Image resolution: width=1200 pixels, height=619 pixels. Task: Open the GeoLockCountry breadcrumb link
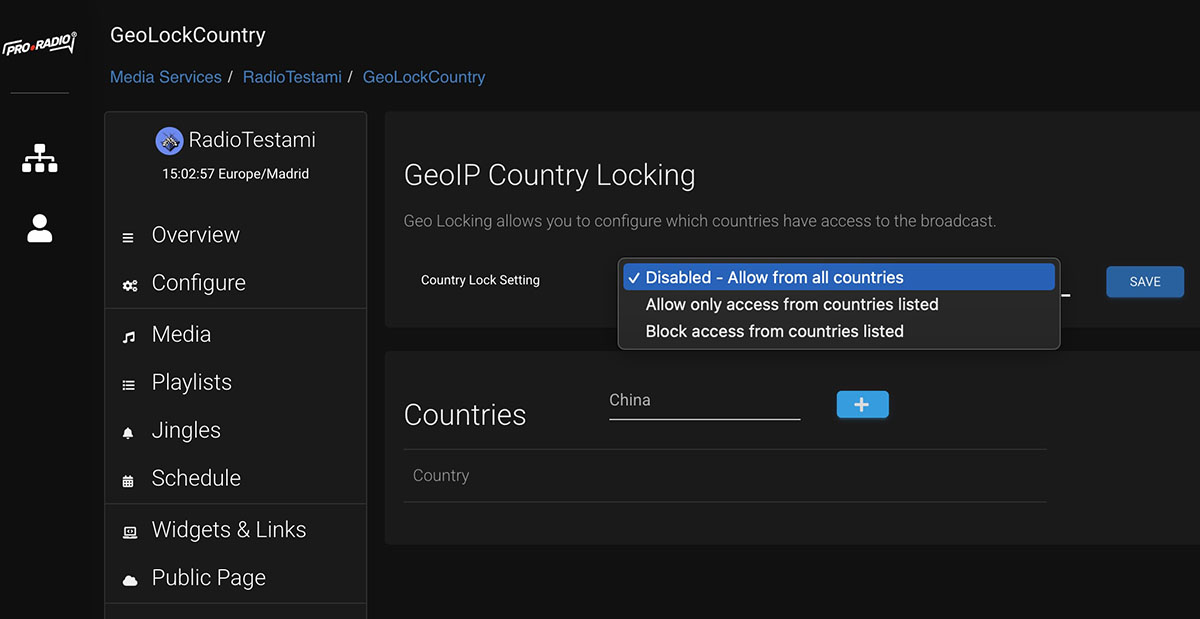pos(423,76)
